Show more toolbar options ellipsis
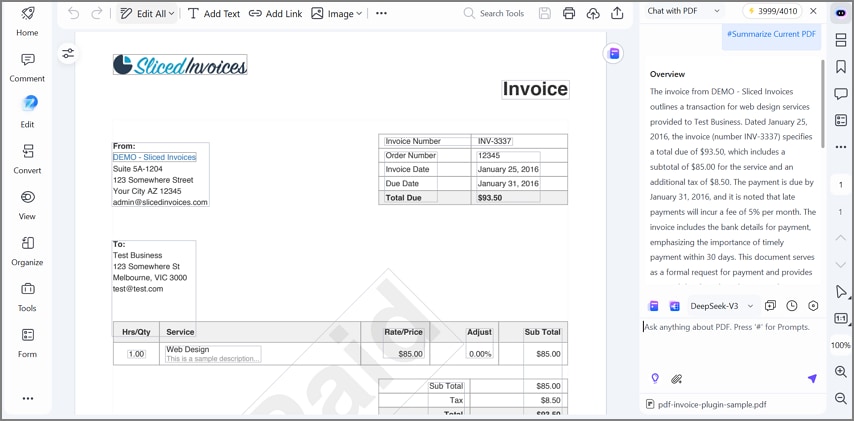The width and height of the screenshot is (854, 421). coord(381,14)
